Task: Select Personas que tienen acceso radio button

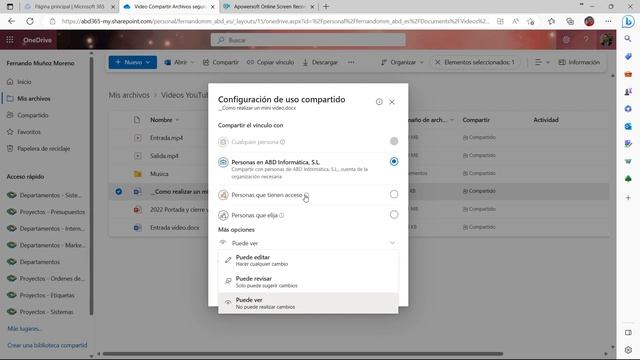Action: point(394,194)
